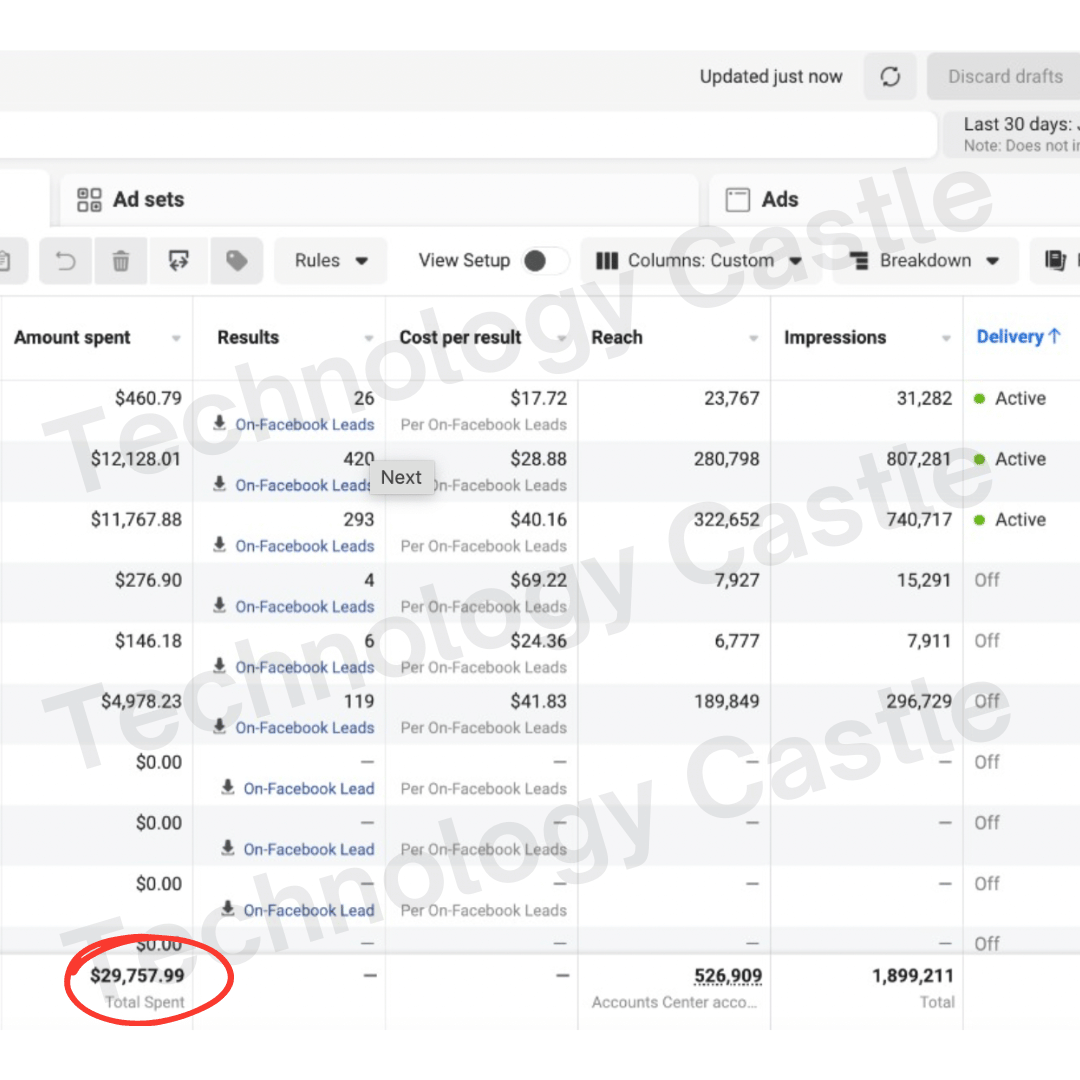
Task: Expand the Breakdown dropdown
Action: [x=925, y=261]
